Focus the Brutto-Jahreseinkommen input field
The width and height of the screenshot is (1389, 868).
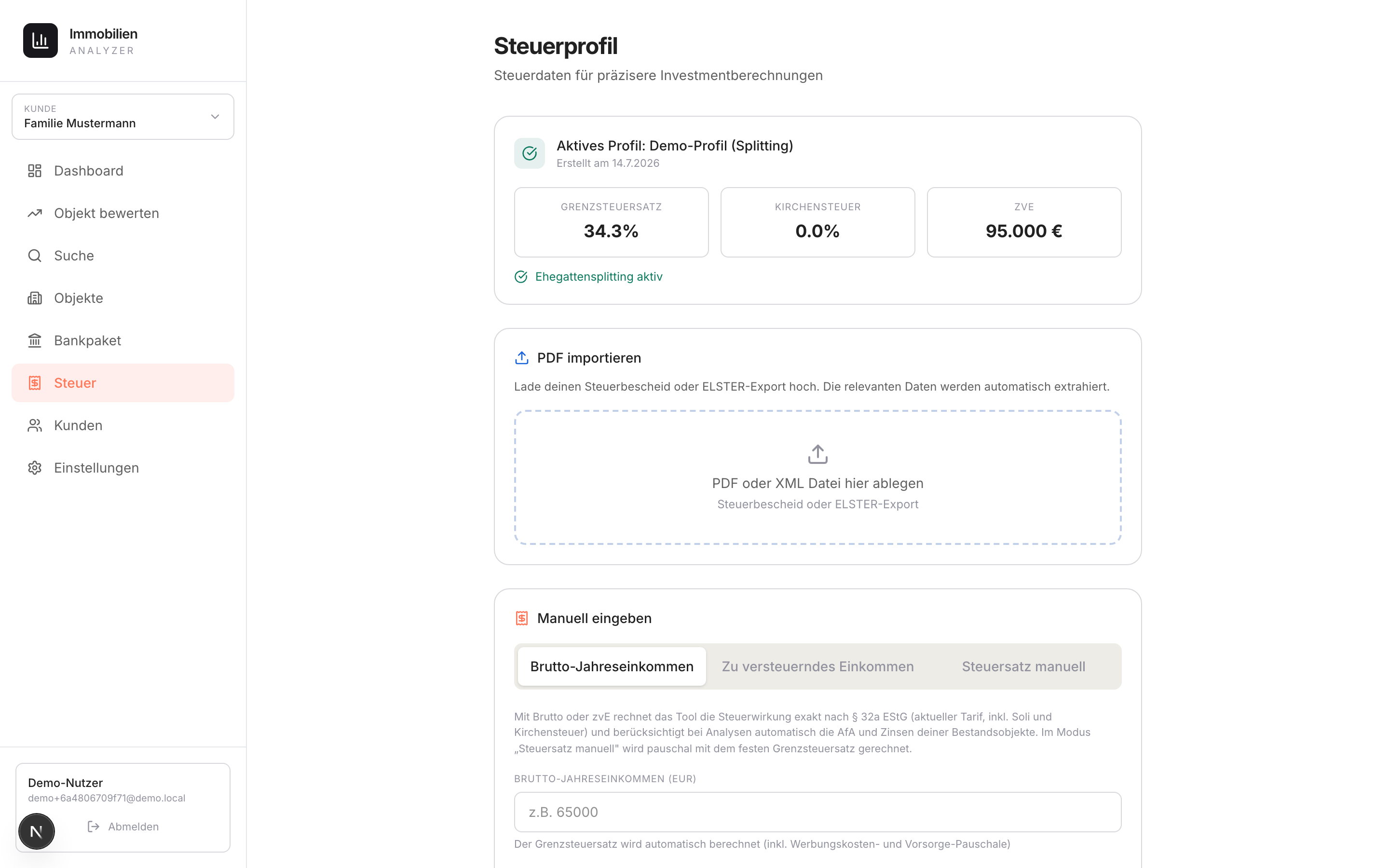pyautogui.click(x=817, y=812)
